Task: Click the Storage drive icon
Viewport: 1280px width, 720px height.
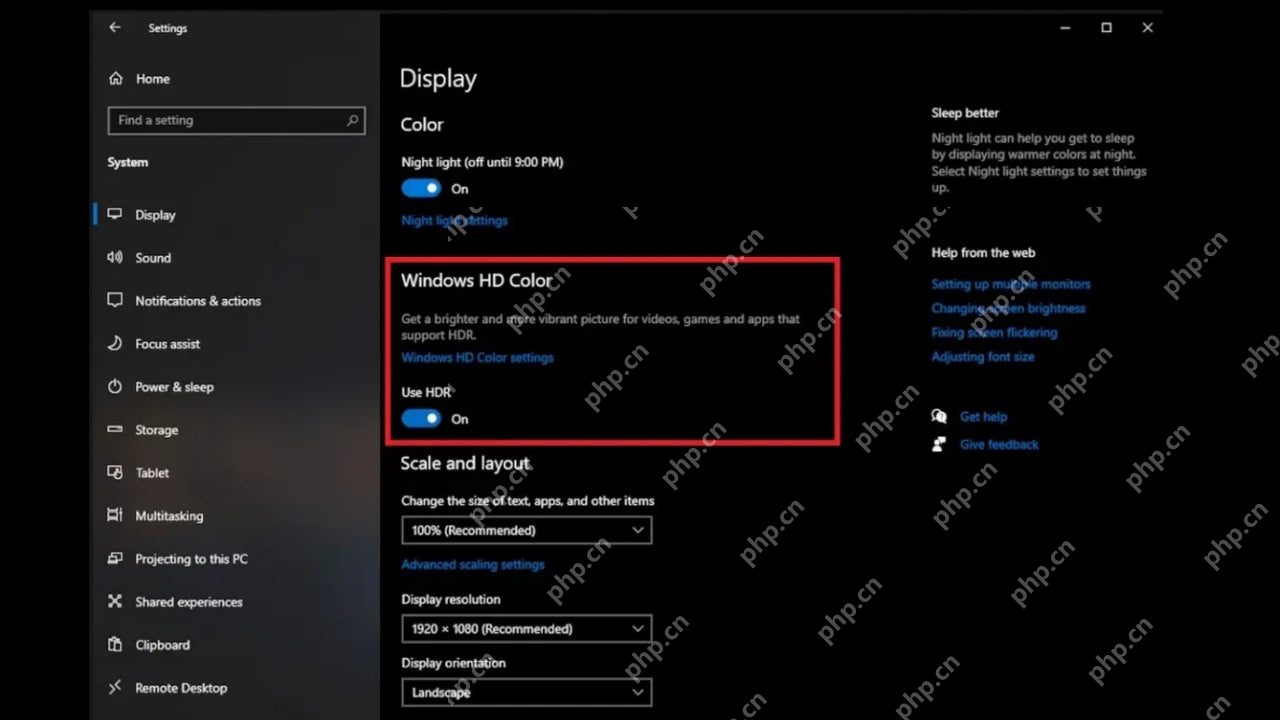Action: (115, 429)
